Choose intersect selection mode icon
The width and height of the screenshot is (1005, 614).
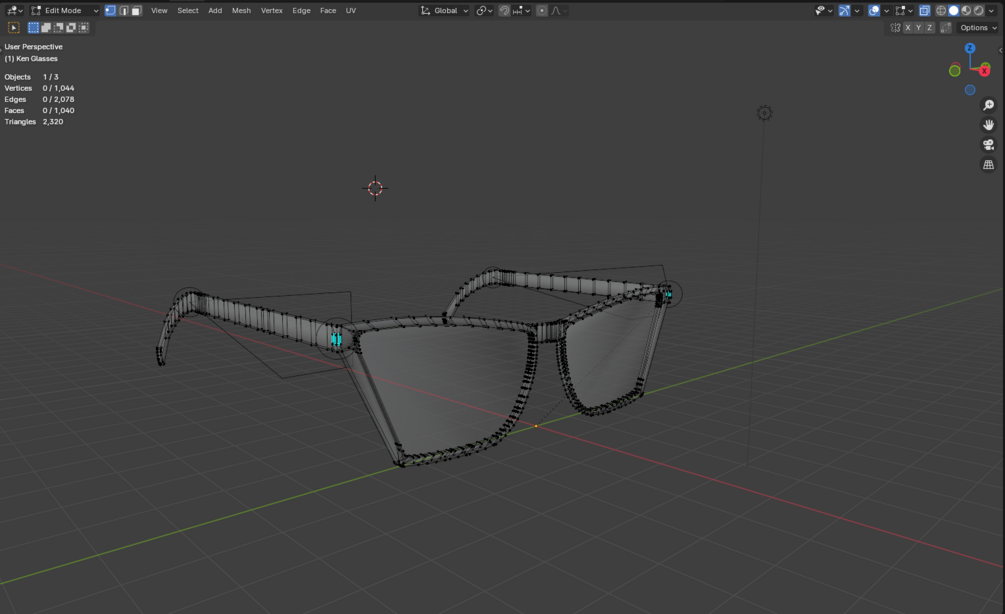tap(83, 28)
